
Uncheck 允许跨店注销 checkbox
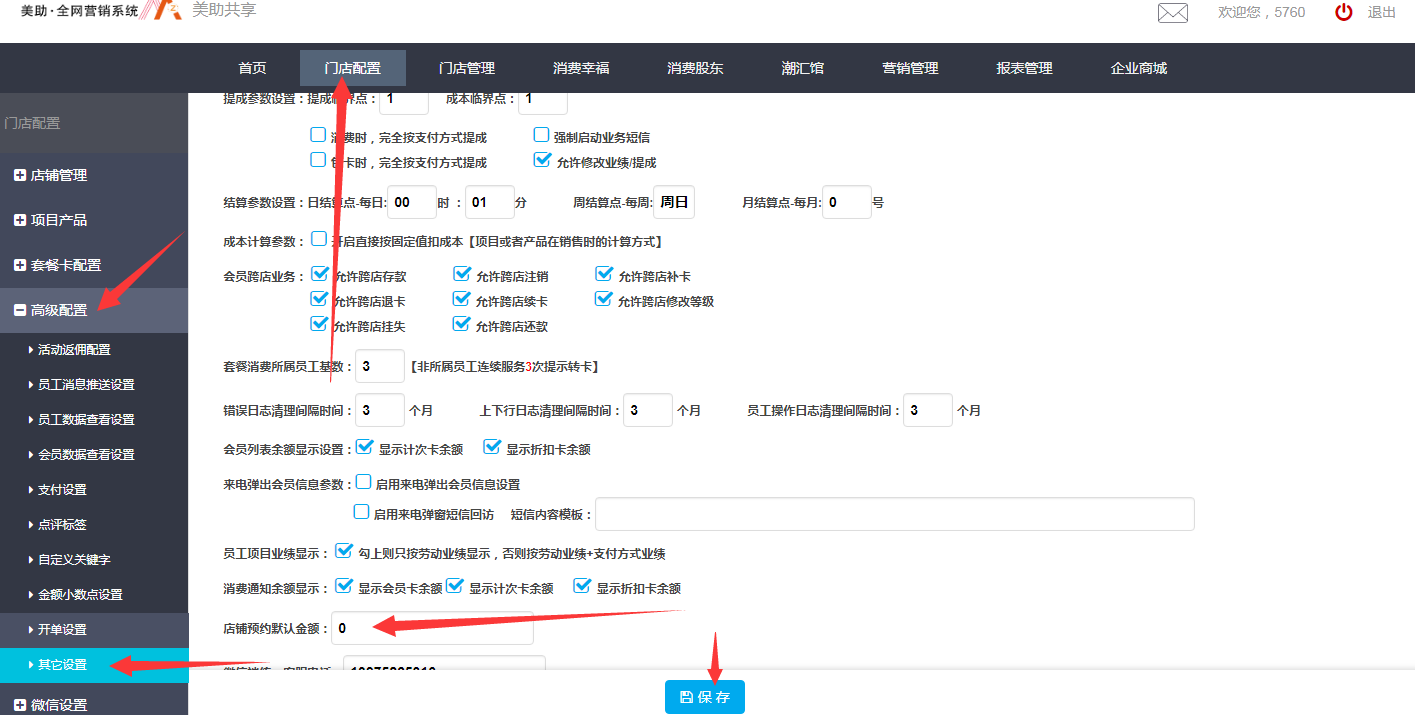[462, 273]
